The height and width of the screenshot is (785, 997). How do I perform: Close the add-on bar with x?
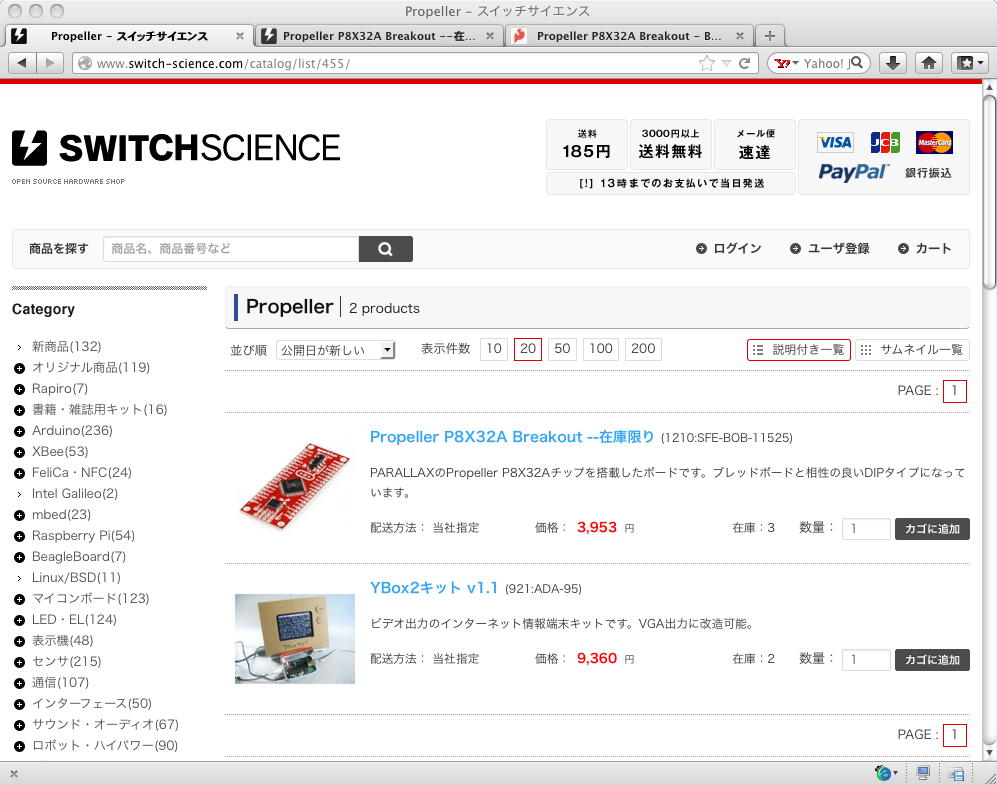click(x=14, y=774)
